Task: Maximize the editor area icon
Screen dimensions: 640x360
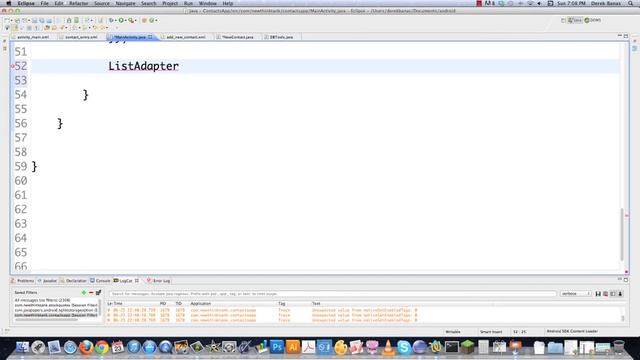Action: click(626, 36)
